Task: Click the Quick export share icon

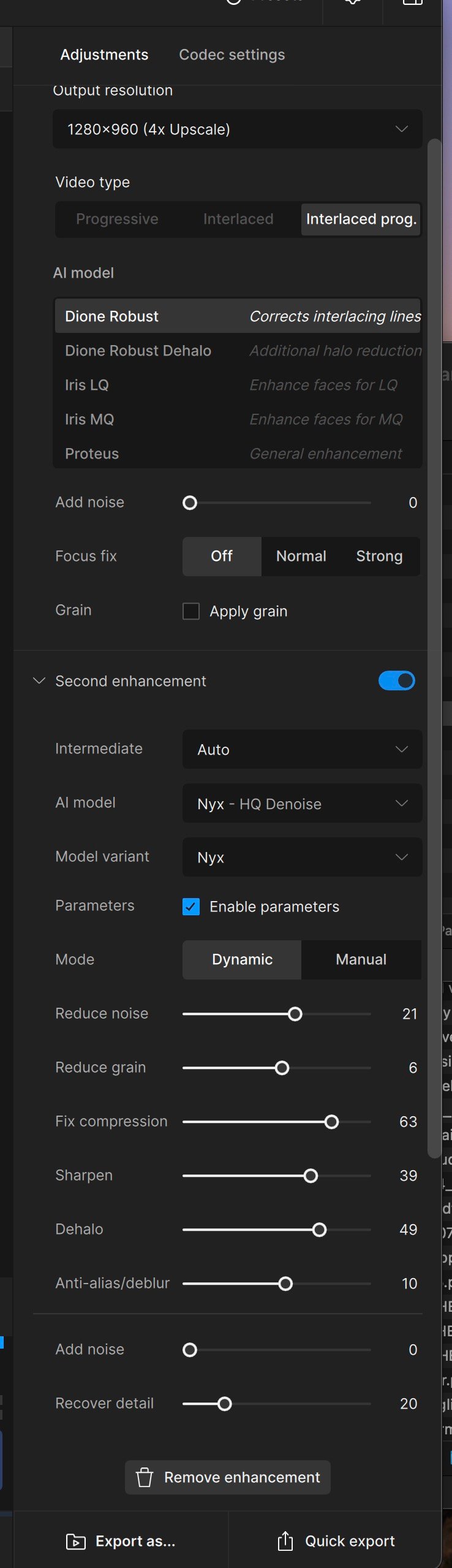Action: [285, 1541]
